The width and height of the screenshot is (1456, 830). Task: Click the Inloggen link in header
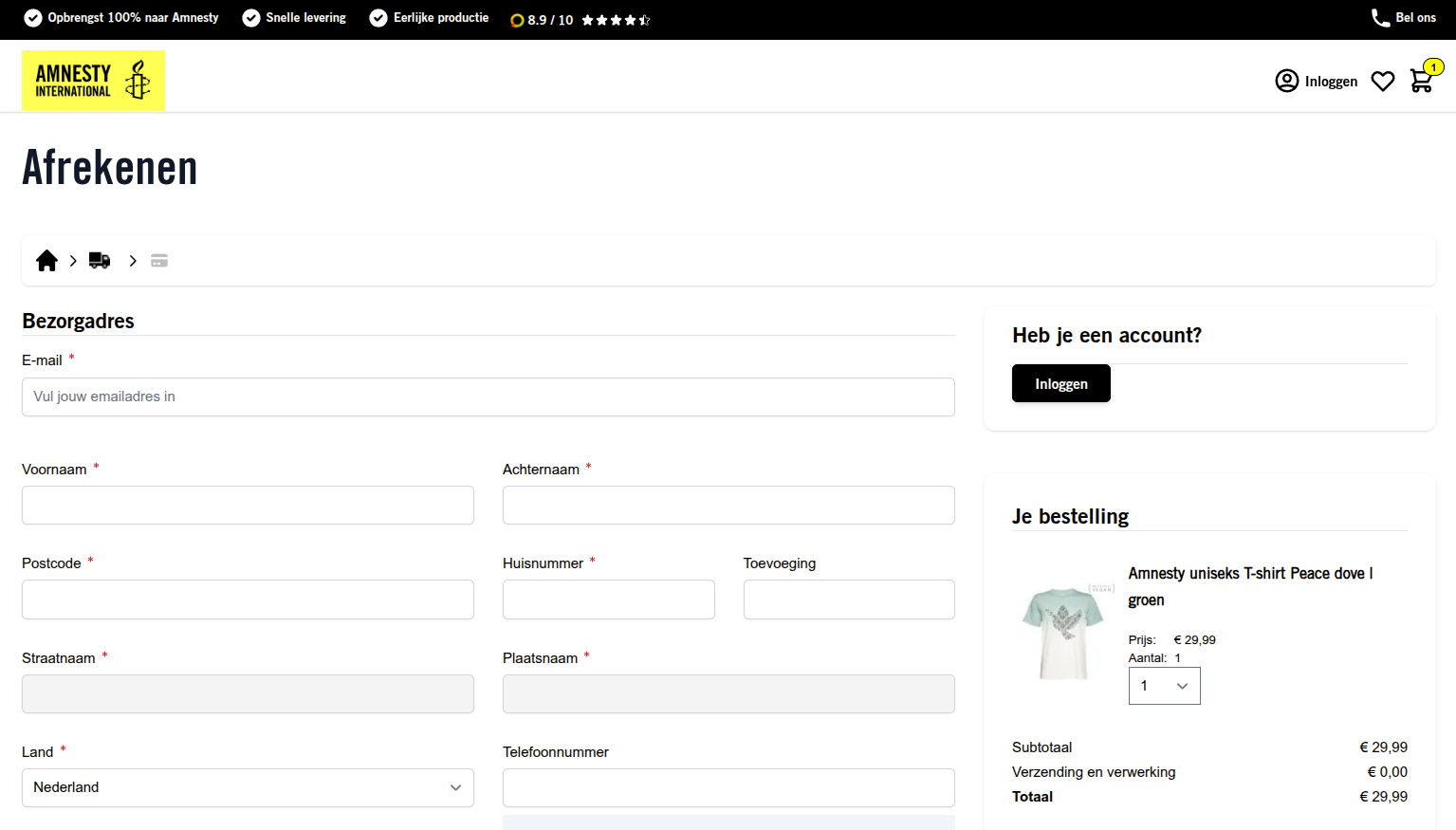click(1331, 82)
